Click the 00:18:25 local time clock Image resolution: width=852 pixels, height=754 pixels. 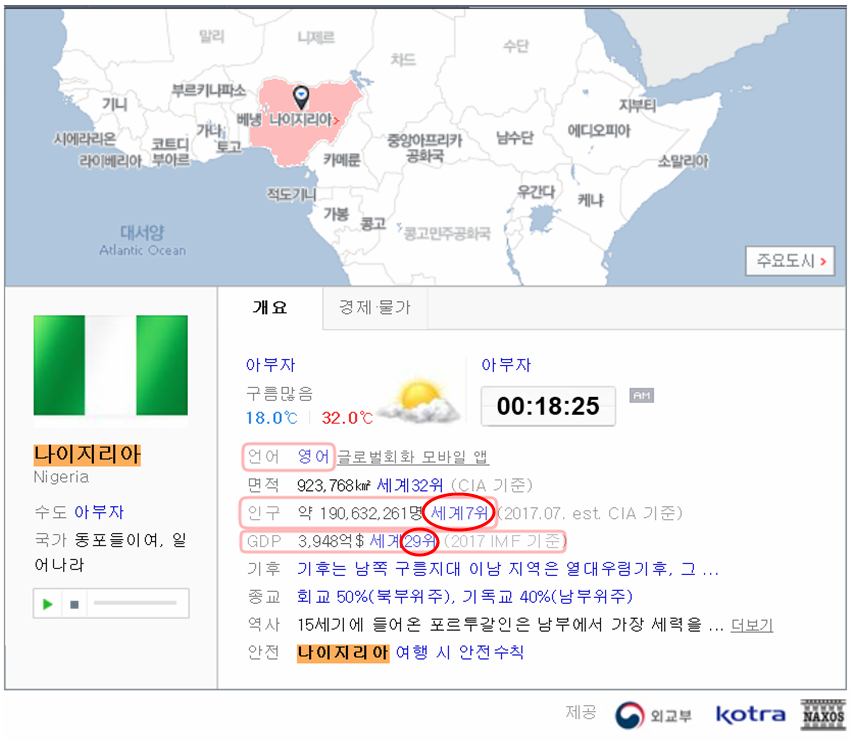pos(548,405)
